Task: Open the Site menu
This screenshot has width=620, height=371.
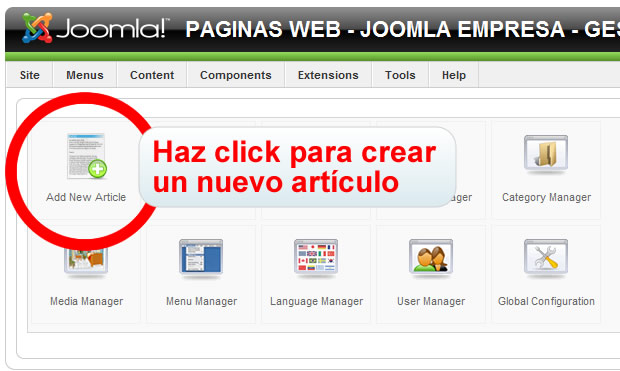Action: tap(30, 75)
